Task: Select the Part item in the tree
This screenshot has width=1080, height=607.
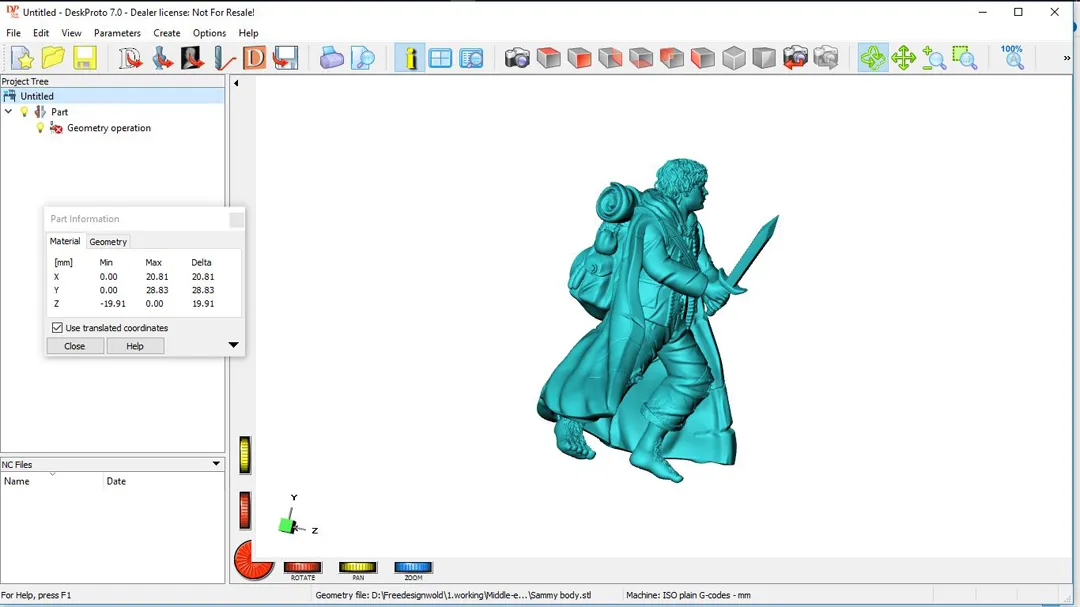Action: tap(59, 112)
